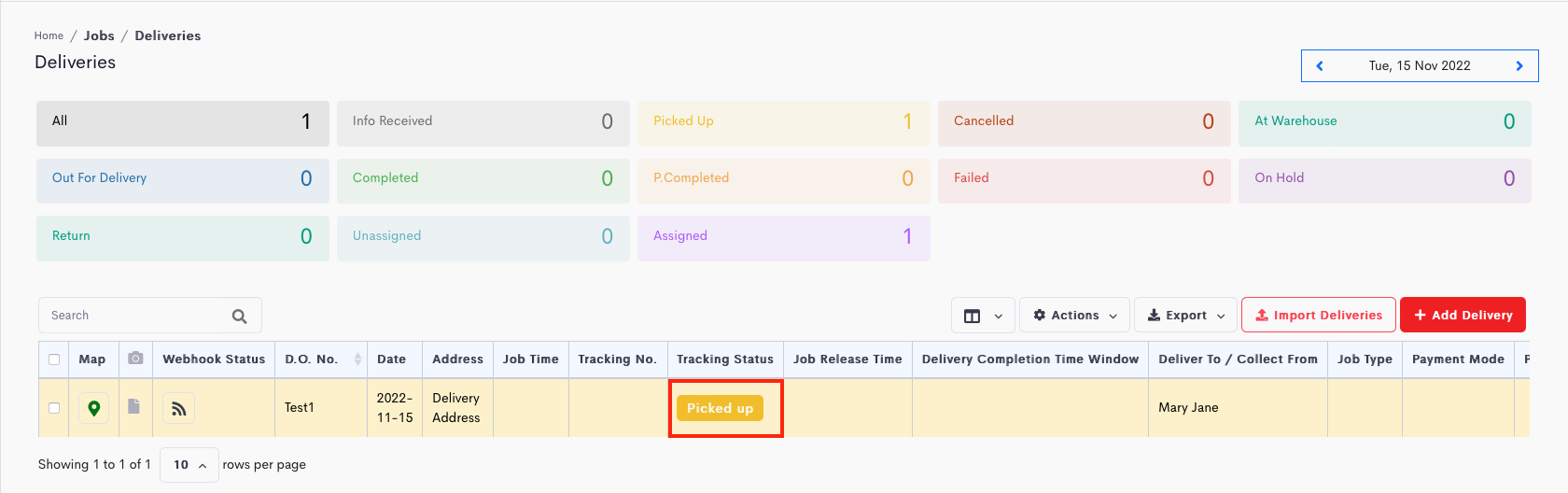The width and height of the screenshot is (1568, 493).
Task: Change rows per page dropdown
Action: 189,465
